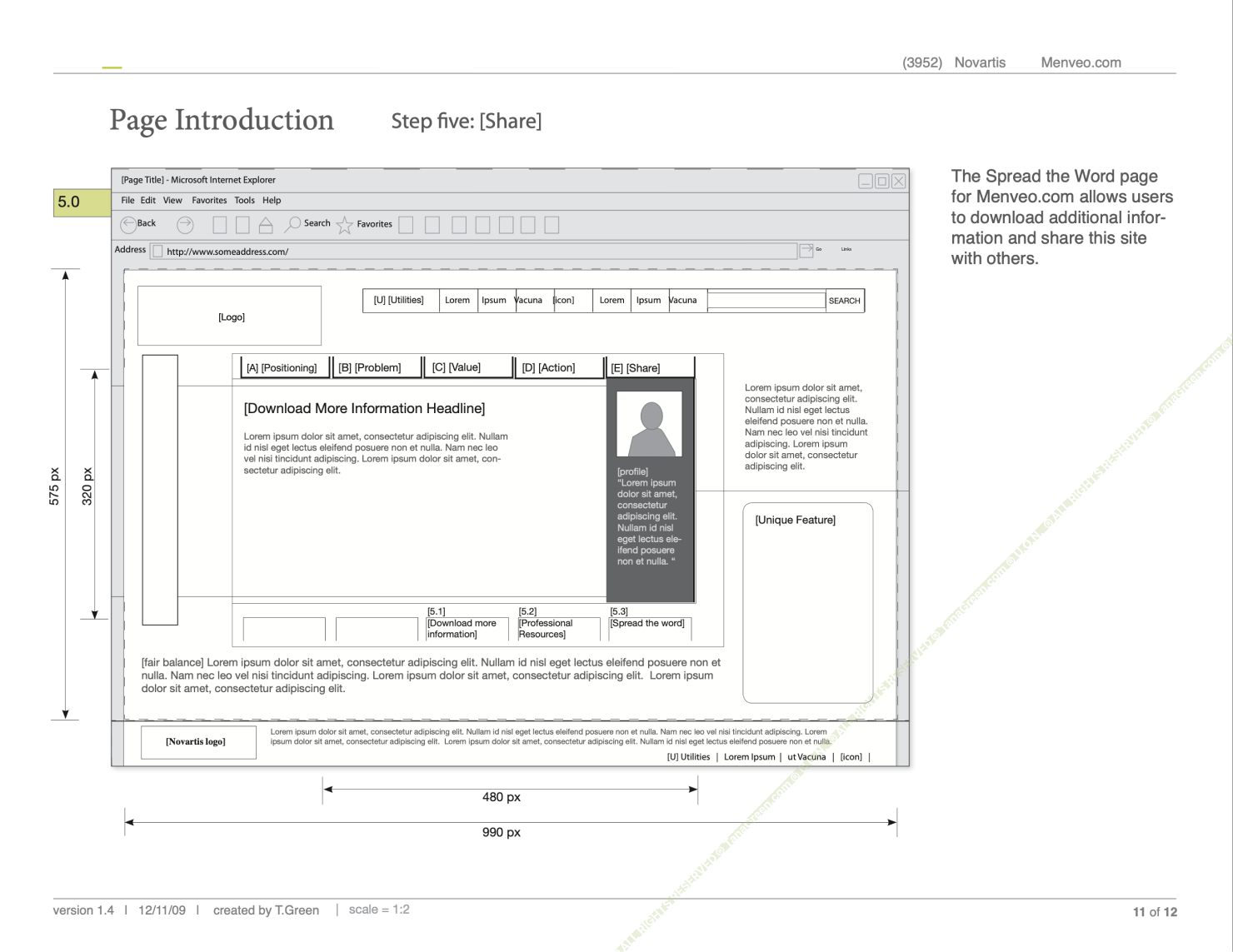
Task: Open the Help menu
Action: (272, 201)
